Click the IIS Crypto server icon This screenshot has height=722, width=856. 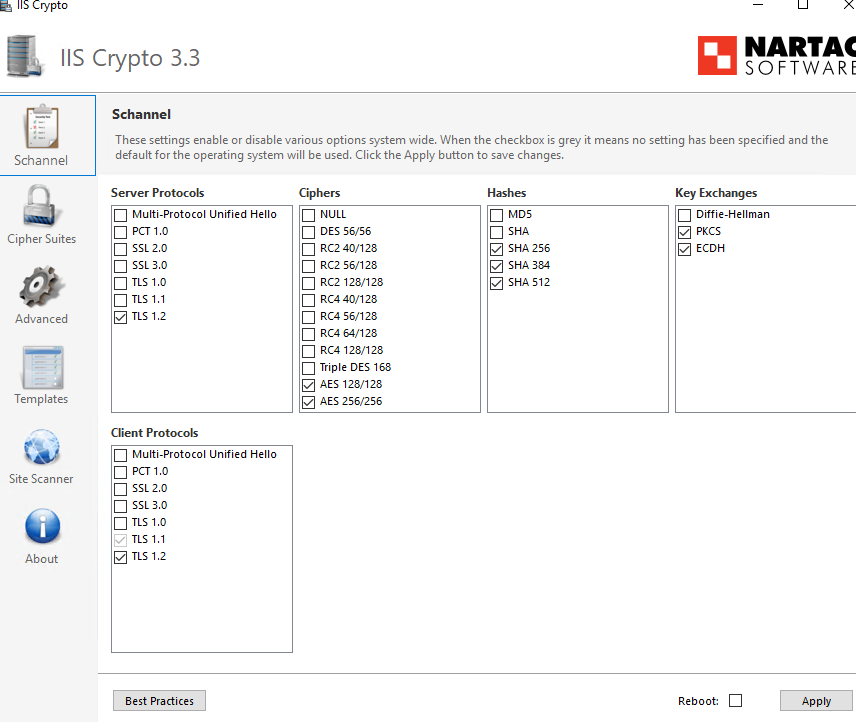coord(24,56)
